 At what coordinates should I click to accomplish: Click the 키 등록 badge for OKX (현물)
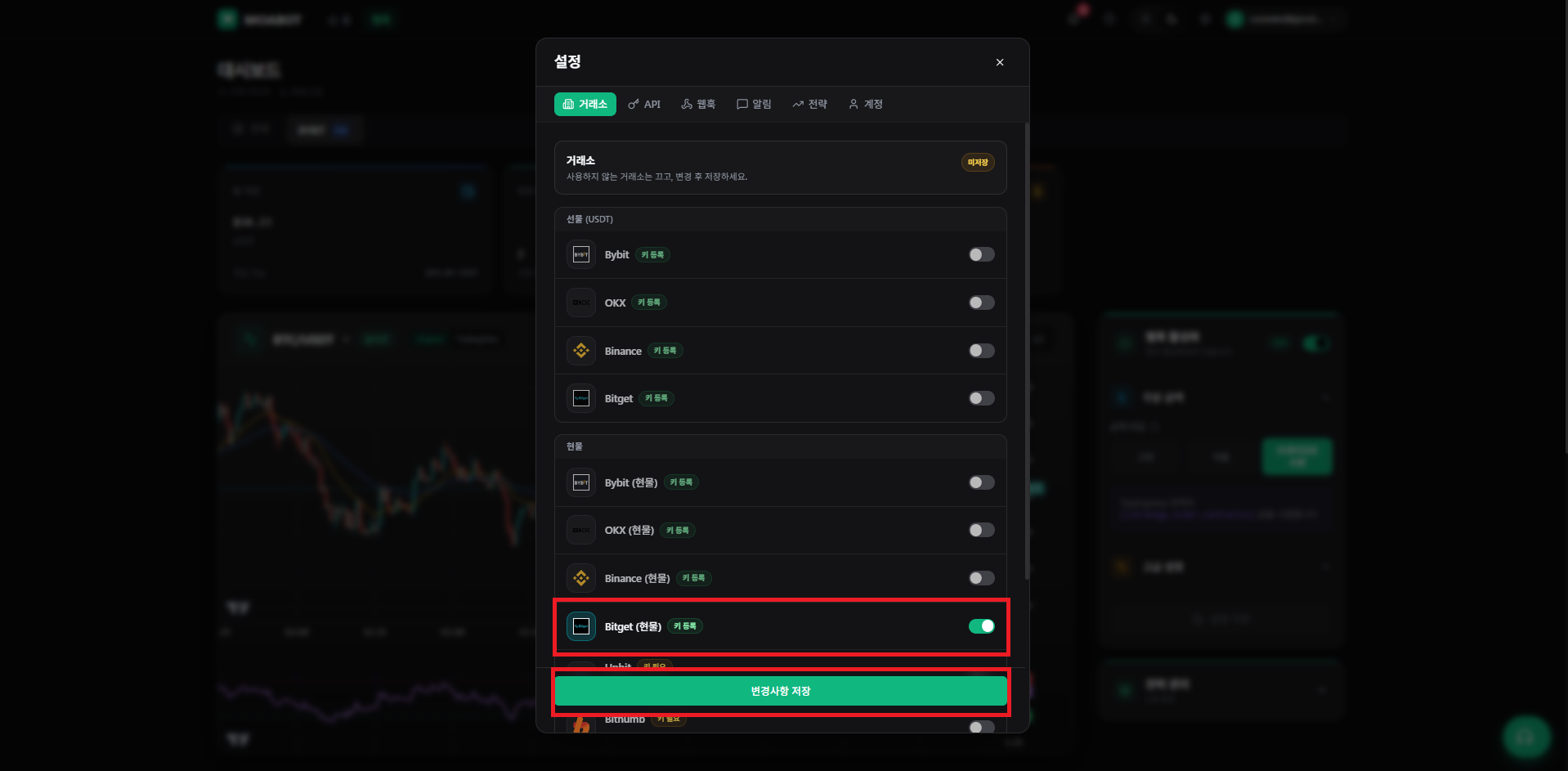(x=678, y=531)
